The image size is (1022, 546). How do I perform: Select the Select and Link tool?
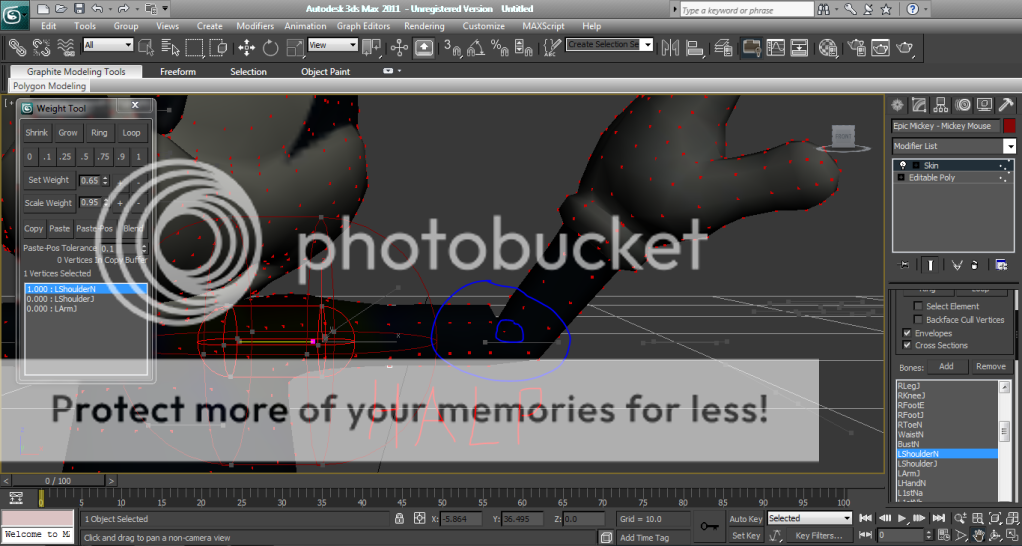[17, 48]
